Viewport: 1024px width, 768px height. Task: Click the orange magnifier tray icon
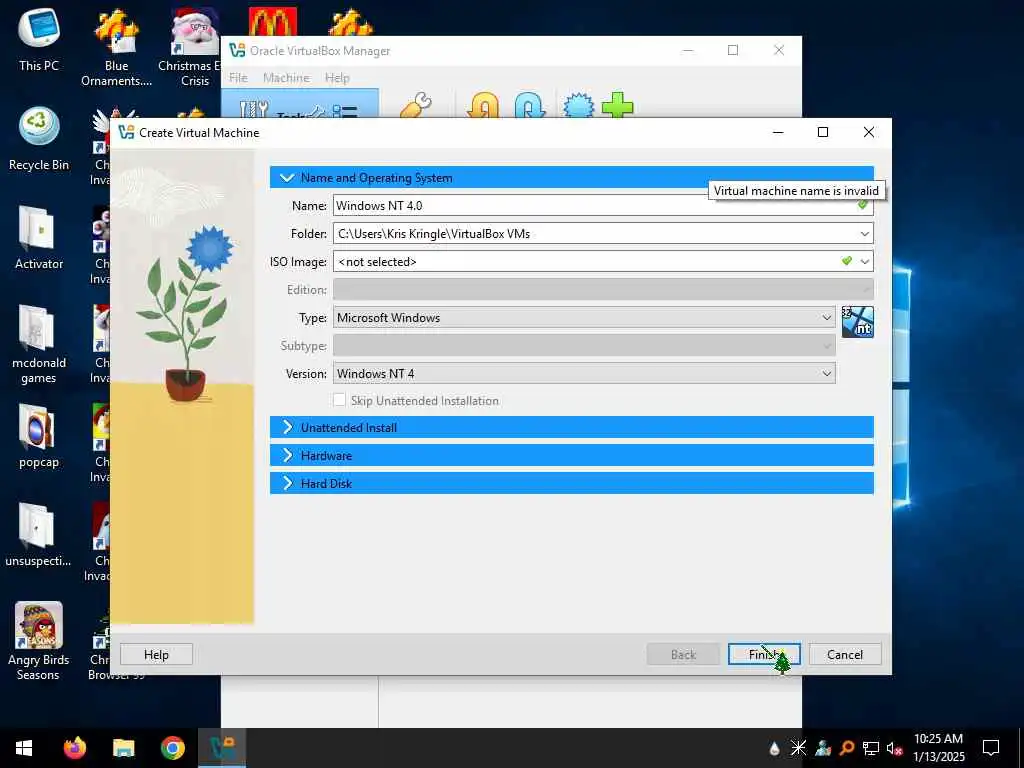click(847, 748)
